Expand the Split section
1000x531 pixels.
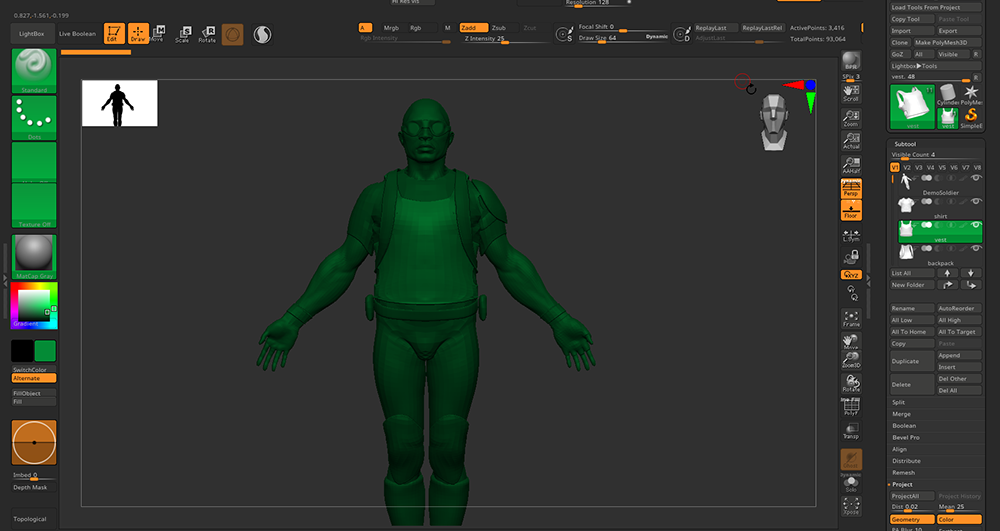899,402
